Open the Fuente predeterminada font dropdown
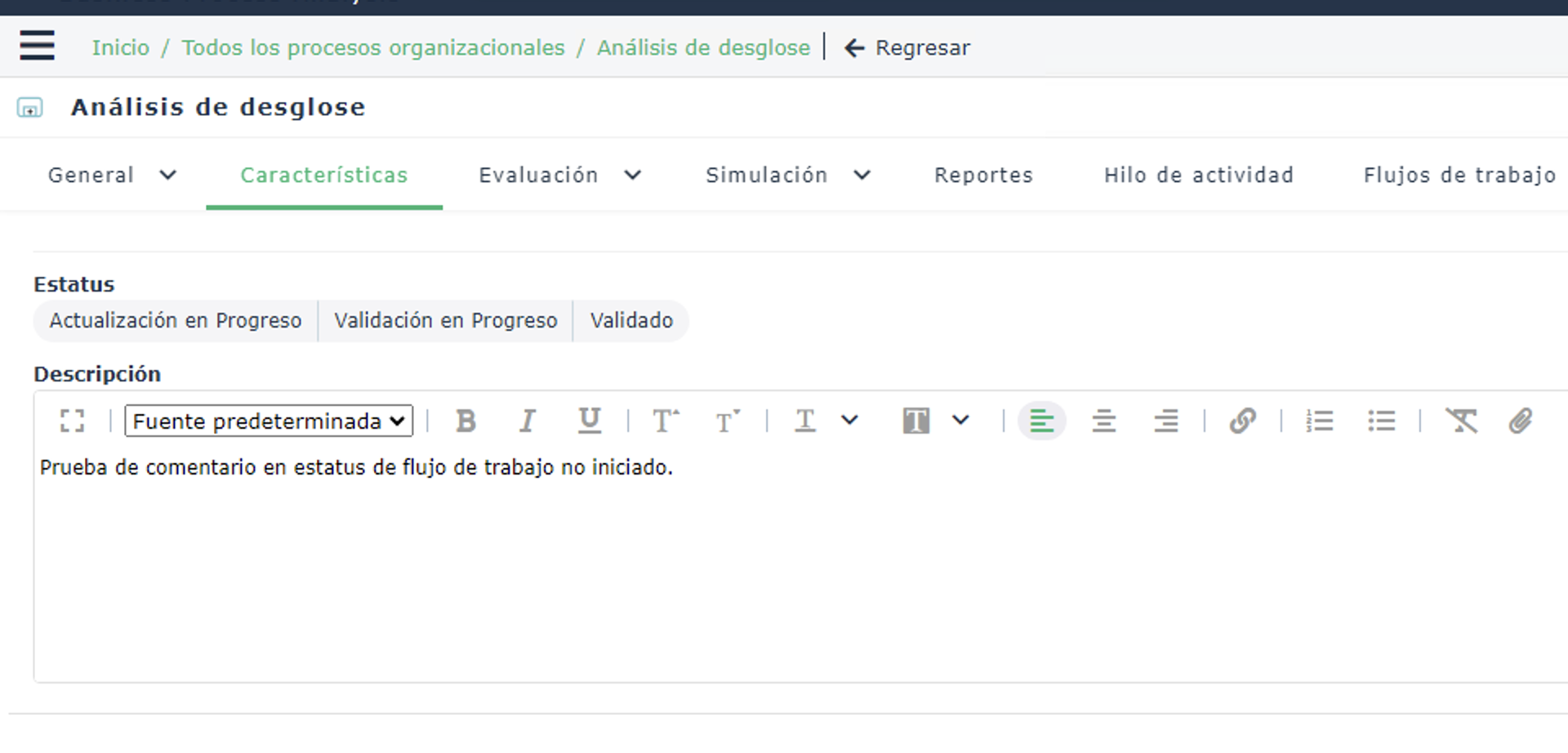The width and height of the screenshot is (1568, 753). point(269,421)
